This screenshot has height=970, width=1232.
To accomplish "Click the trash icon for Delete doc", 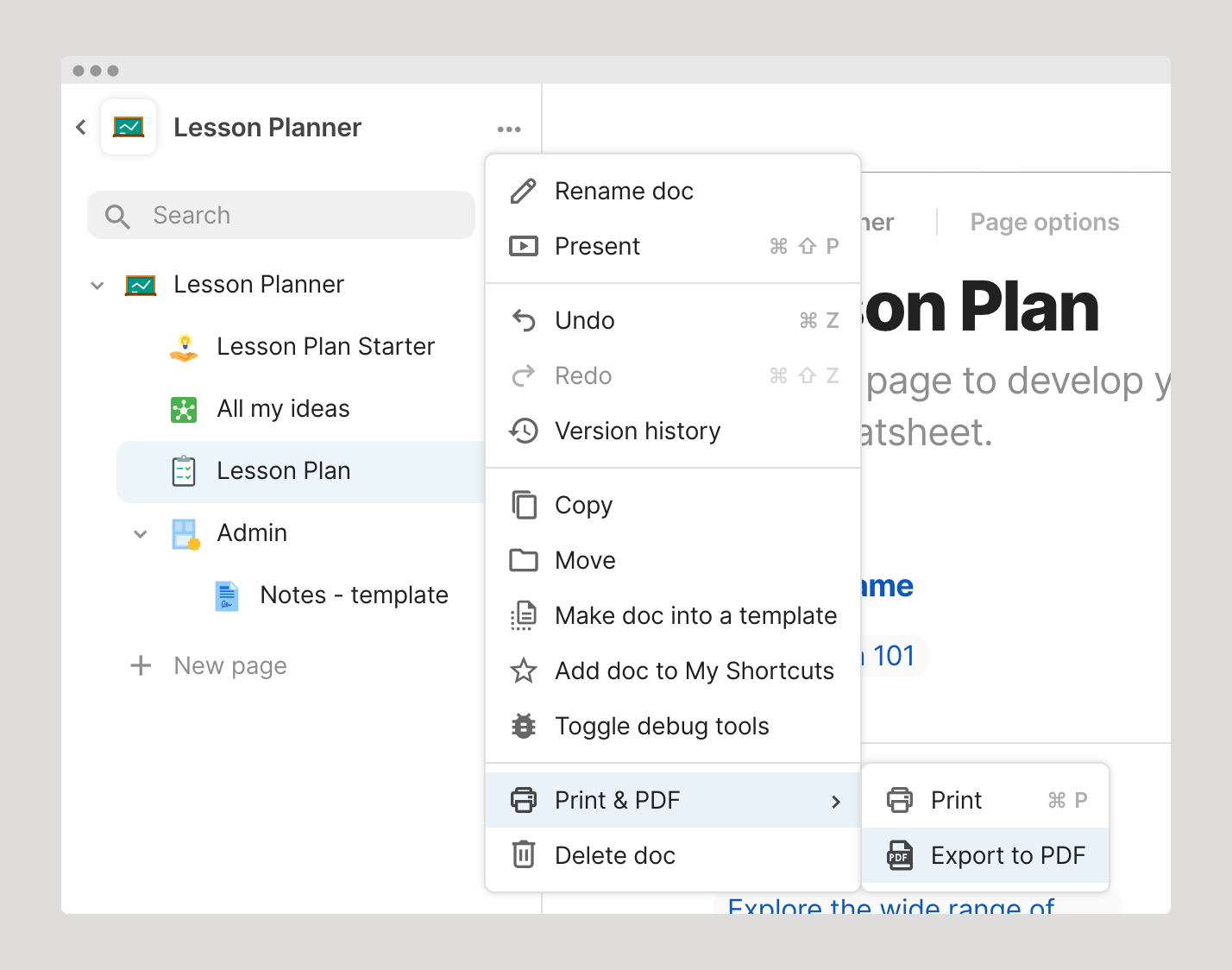I will click(x=524, y=854).
